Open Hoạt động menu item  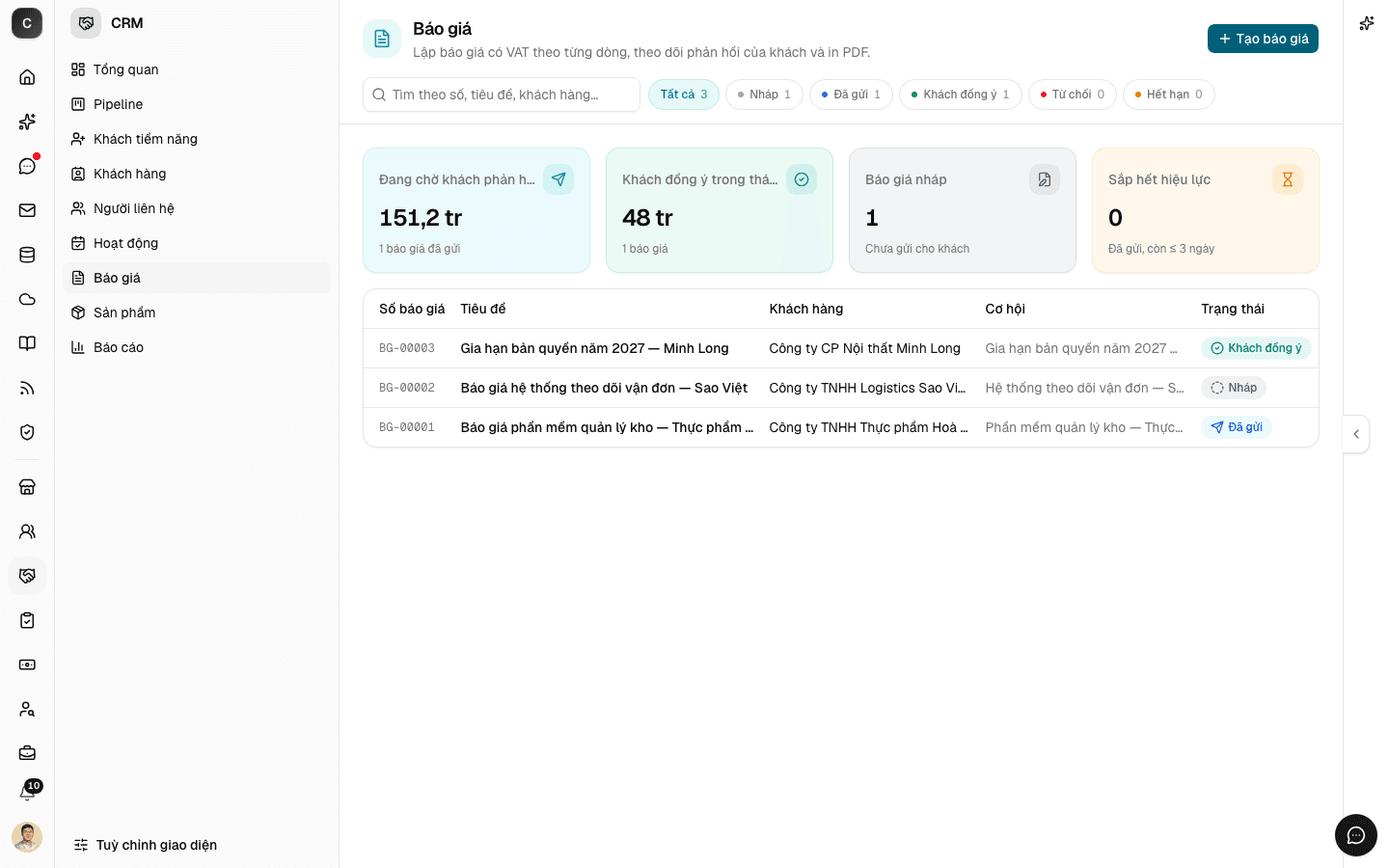(x=197, y=243)
